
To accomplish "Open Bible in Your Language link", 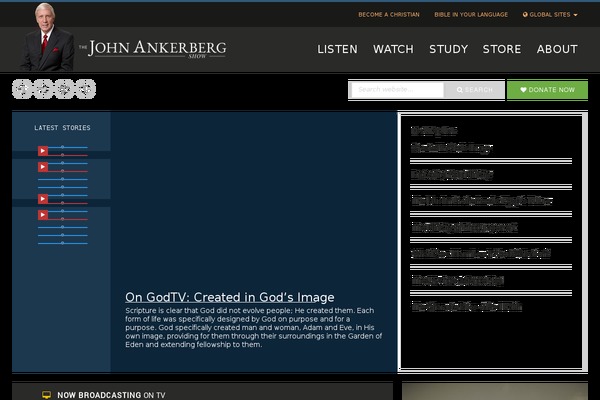I will (471, 15).
